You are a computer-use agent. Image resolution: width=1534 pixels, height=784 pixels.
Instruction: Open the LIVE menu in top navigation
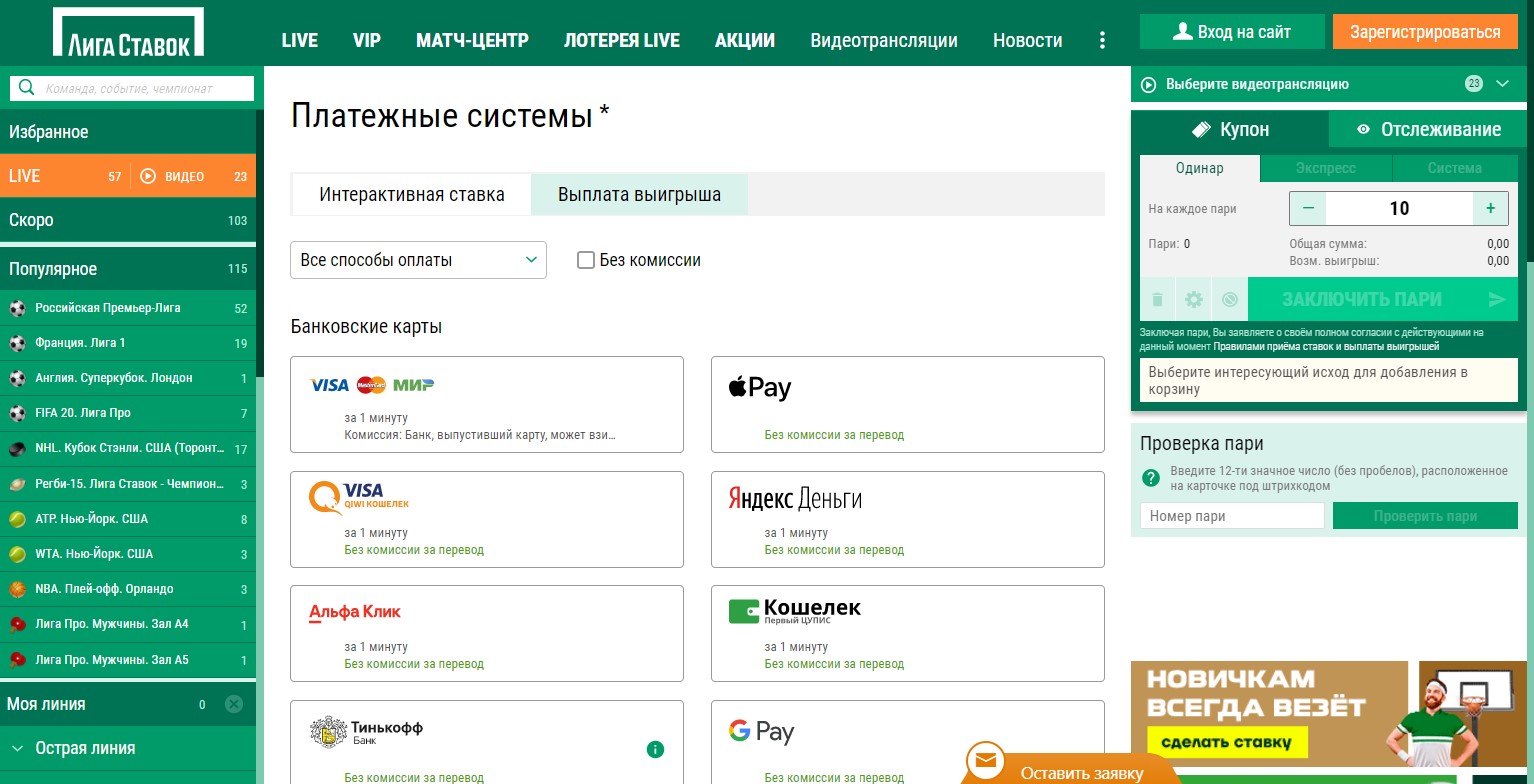(x=300, y=41)
